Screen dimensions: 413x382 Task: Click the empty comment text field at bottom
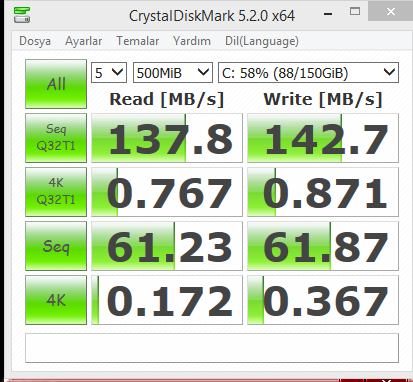click(212, 348)
